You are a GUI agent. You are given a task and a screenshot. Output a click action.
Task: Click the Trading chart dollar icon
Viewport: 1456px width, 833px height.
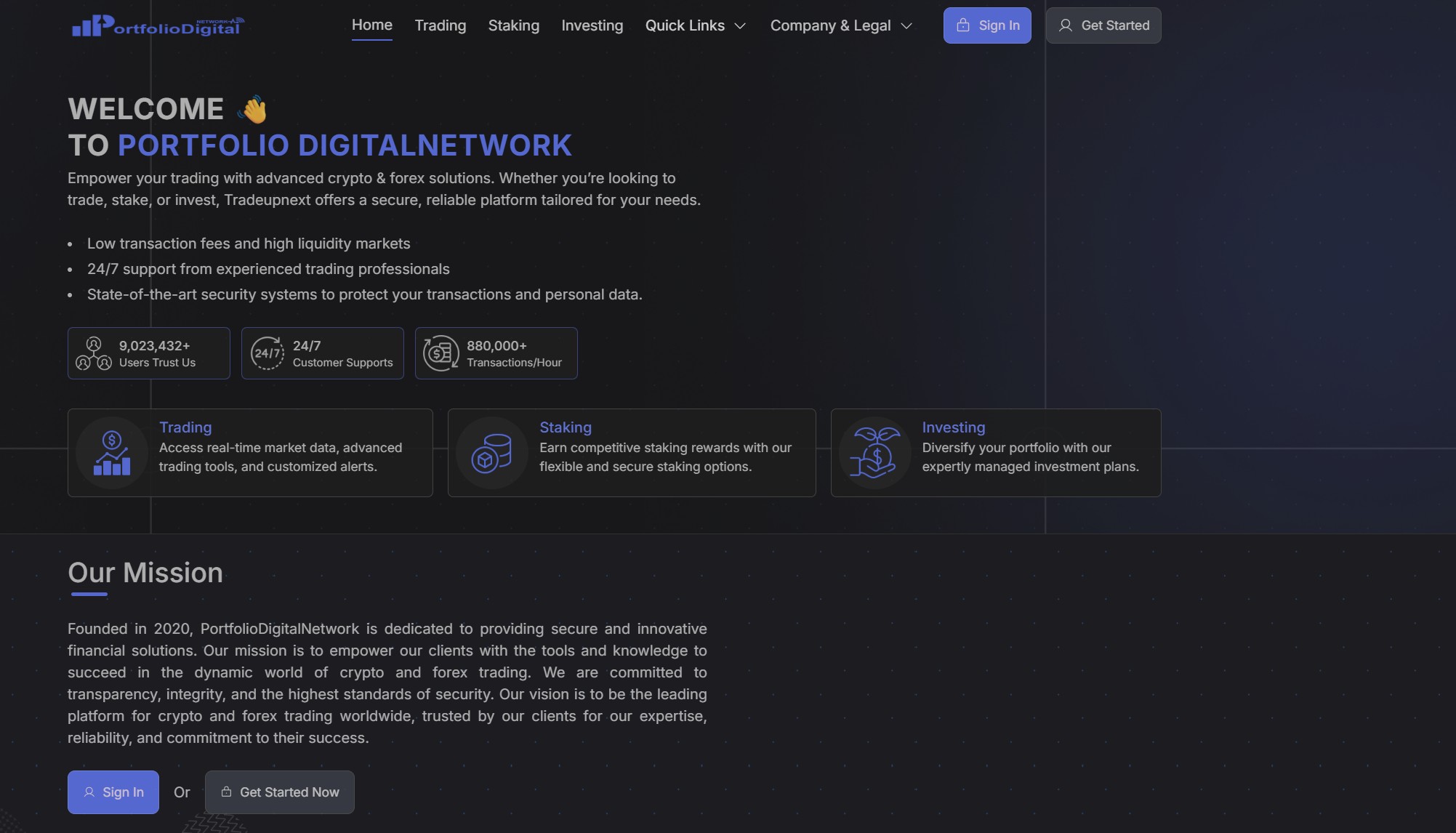(x=112, y=453)
